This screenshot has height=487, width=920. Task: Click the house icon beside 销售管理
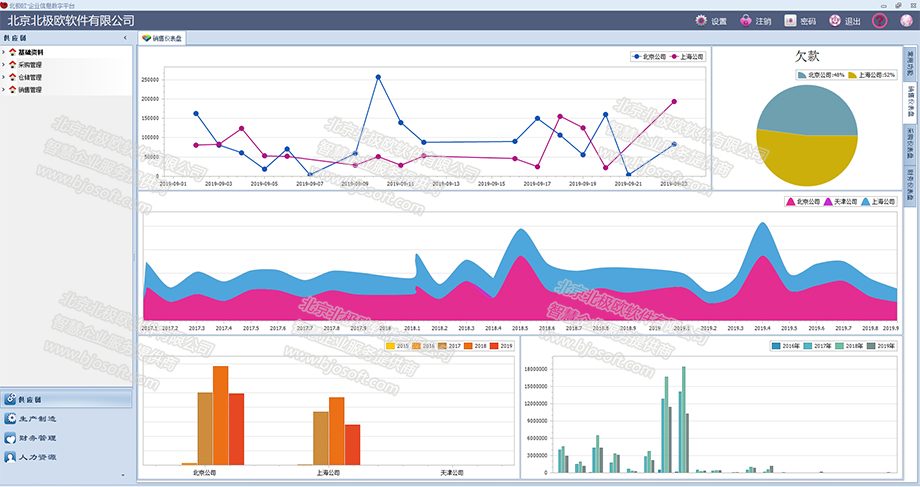[x=13, y=90]
